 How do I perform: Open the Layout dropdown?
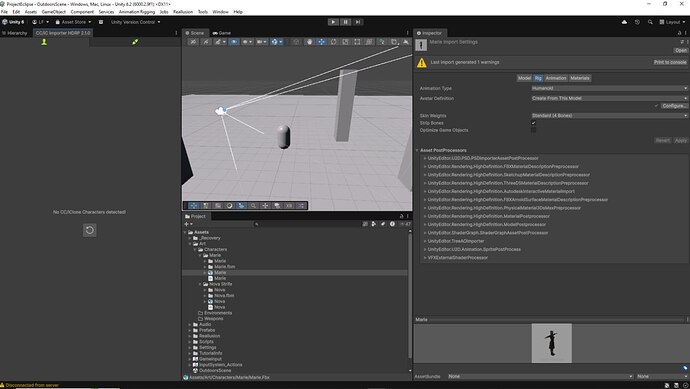tap(672, 22)
